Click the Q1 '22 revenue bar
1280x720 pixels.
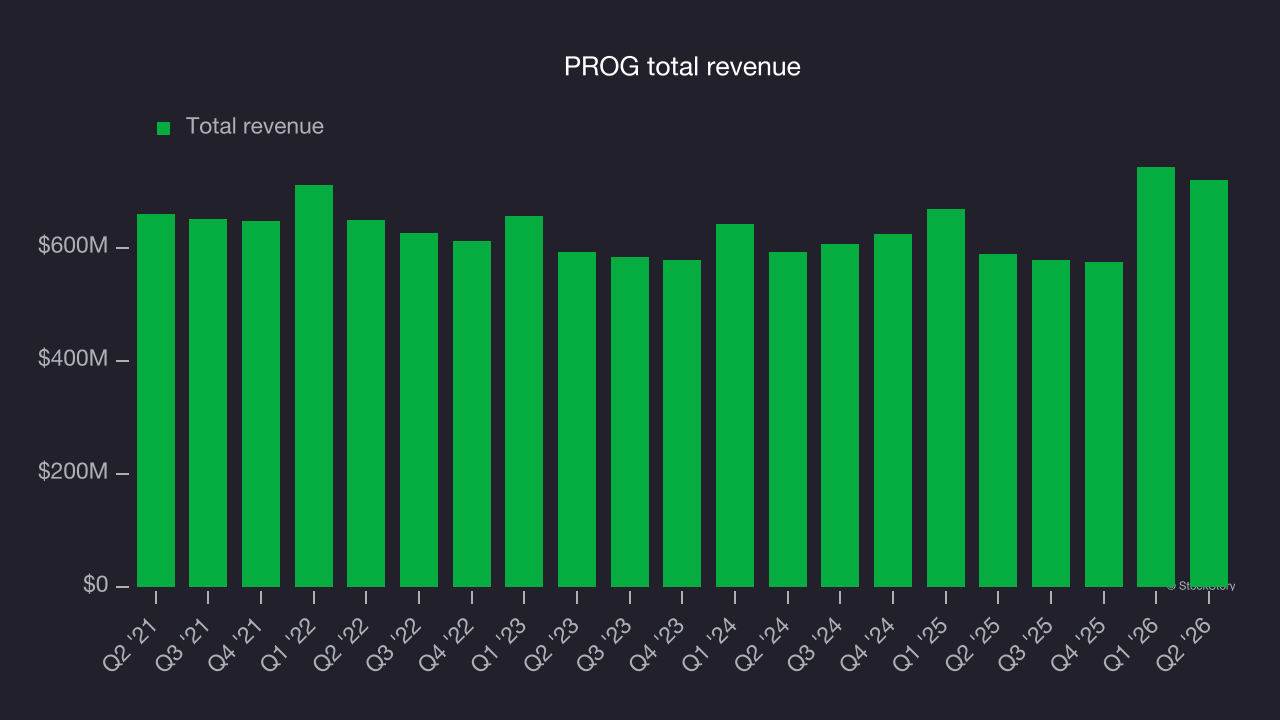[x=314, y=386]
